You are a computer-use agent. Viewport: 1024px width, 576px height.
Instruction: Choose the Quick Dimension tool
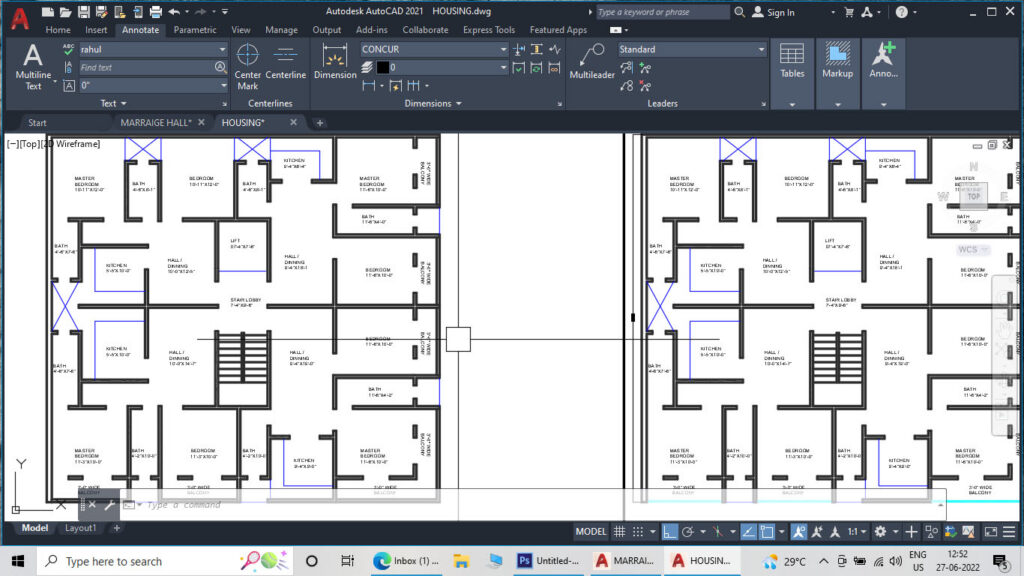pyautogui.click(x=395, y=86)
